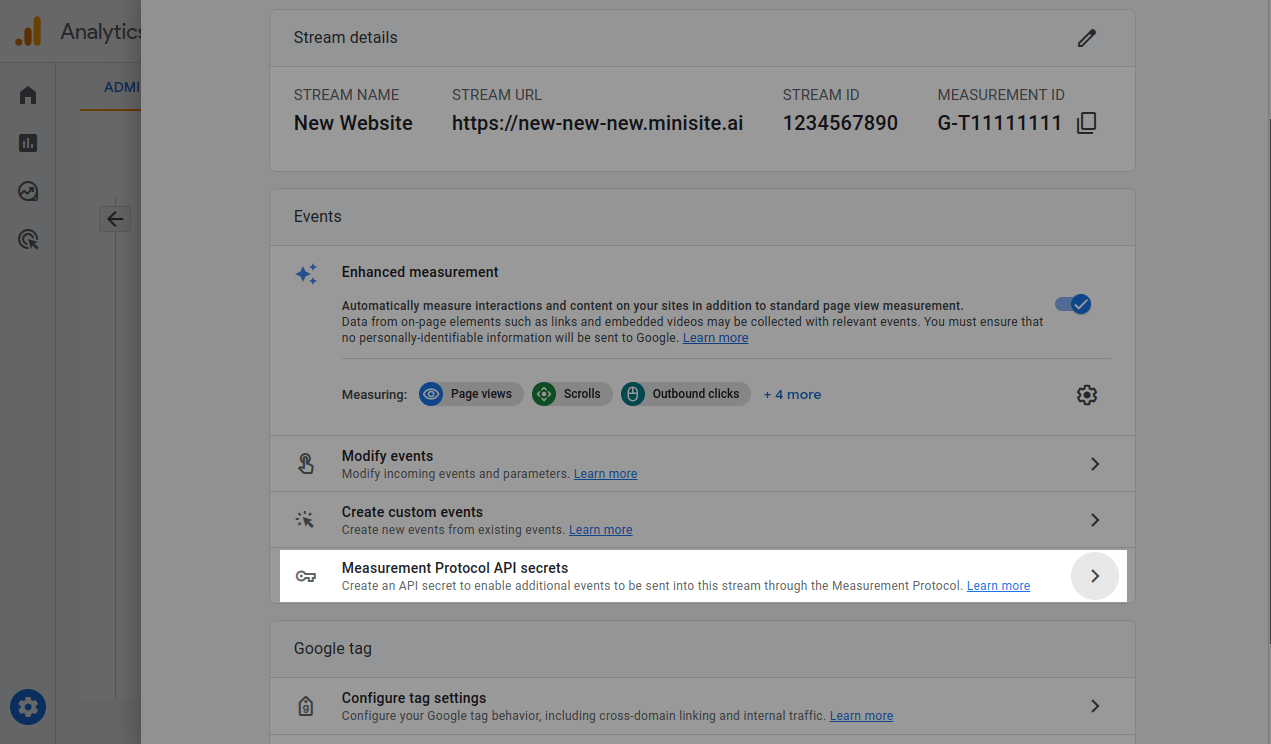
Task: Open Advertising icon in left sidebar
Action: click(28, 239)
